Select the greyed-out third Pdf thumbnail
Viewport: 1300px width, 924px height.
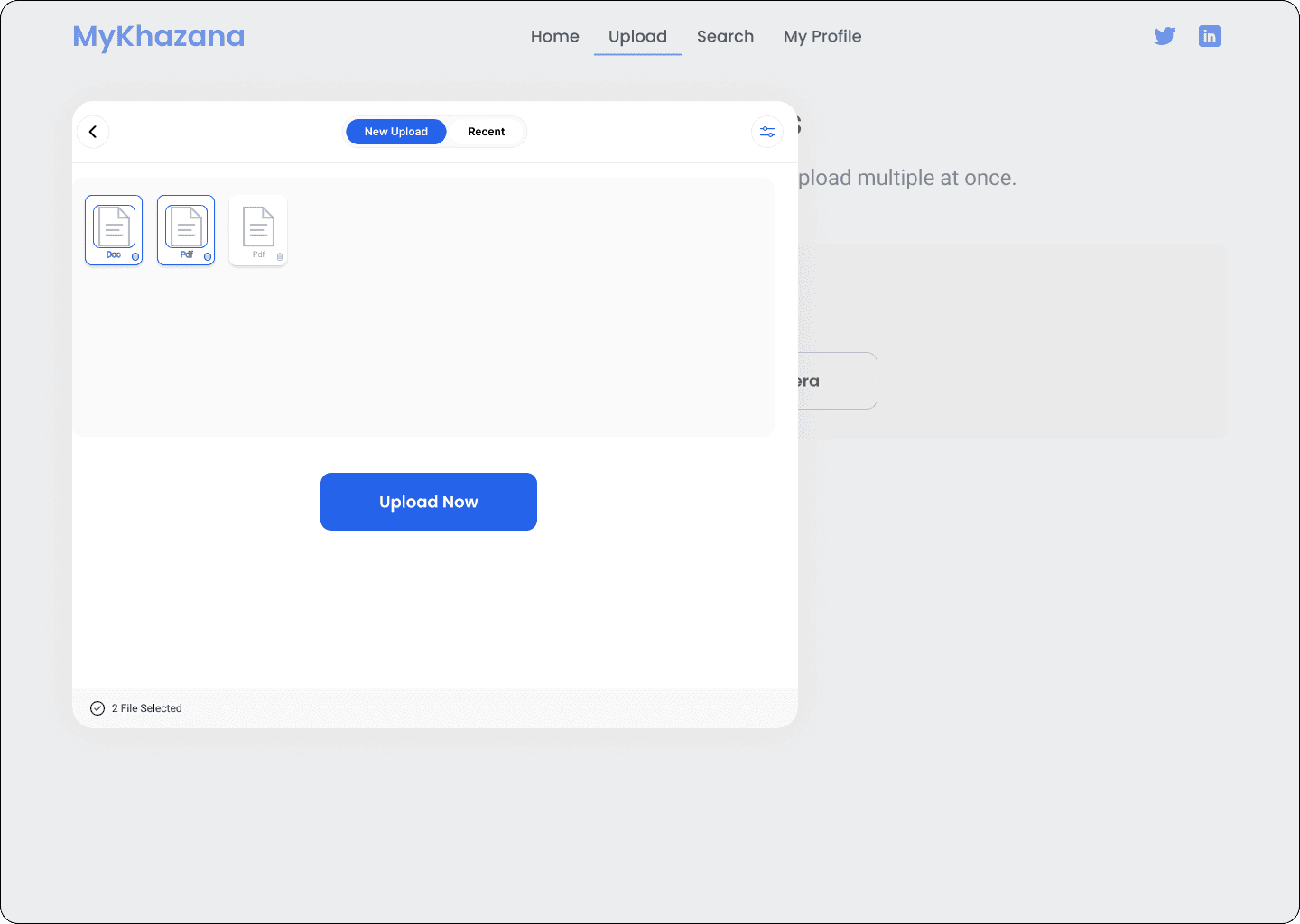(x=258, y=230)
